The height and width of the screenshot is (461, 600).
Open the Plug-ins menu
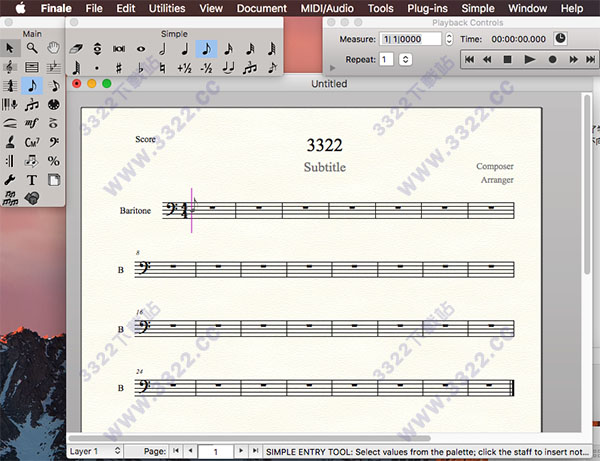point(427,8)
